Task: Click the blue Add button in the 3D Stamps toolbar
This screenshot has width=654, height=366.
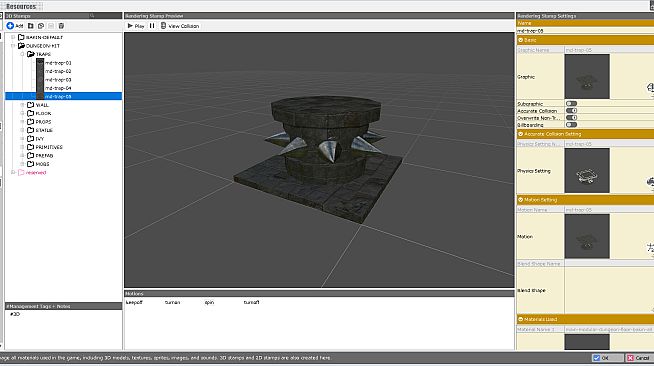Action: tap(15, 26)
